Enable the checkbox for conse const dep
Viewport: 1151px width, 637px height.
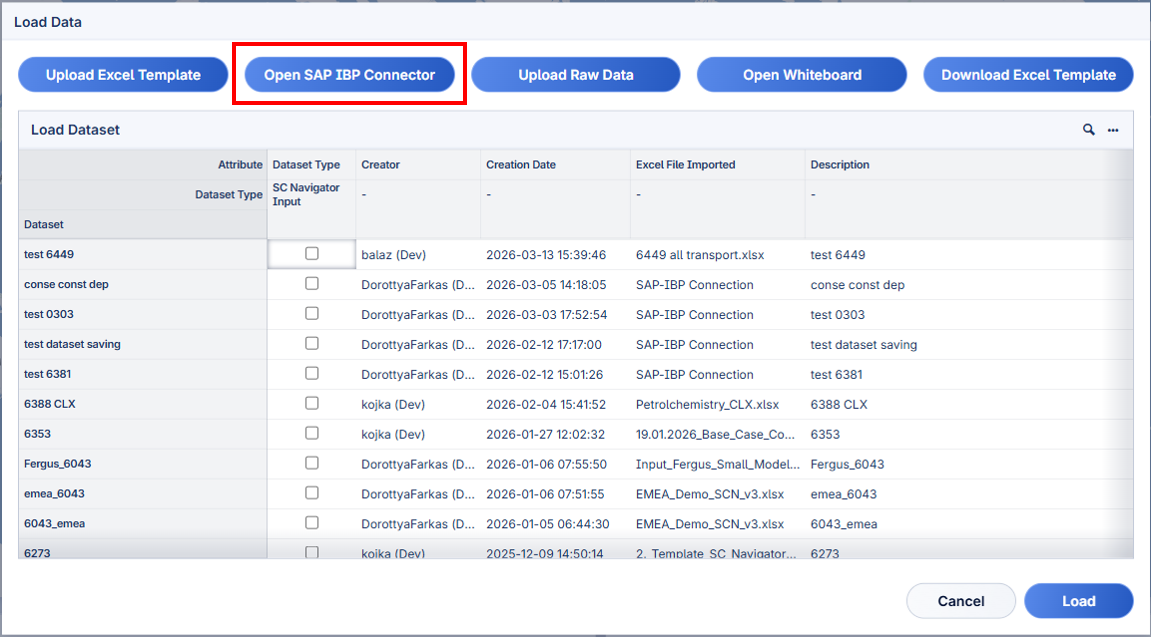[312, 284]
